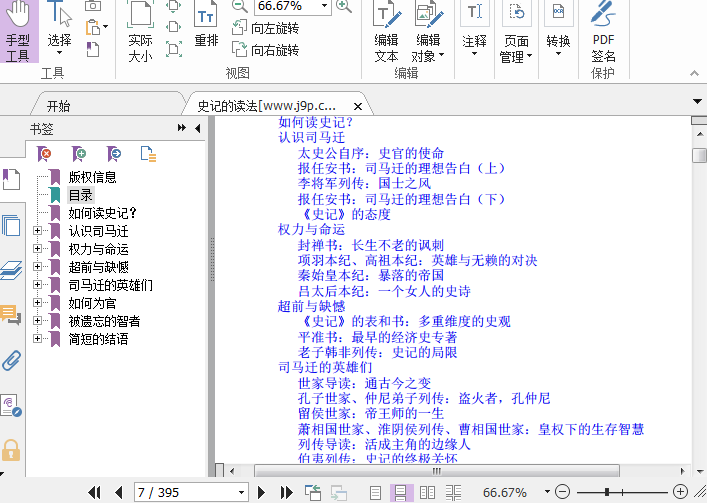The image size is (707, 503).
Task: Open the Layers sidebar icon
Action: 11,270
